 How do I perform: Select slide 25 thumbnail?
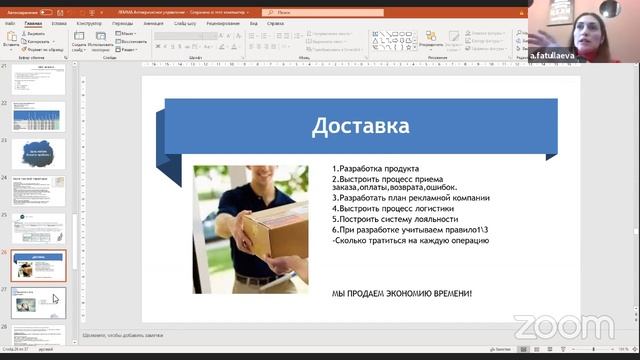point(38,229)
